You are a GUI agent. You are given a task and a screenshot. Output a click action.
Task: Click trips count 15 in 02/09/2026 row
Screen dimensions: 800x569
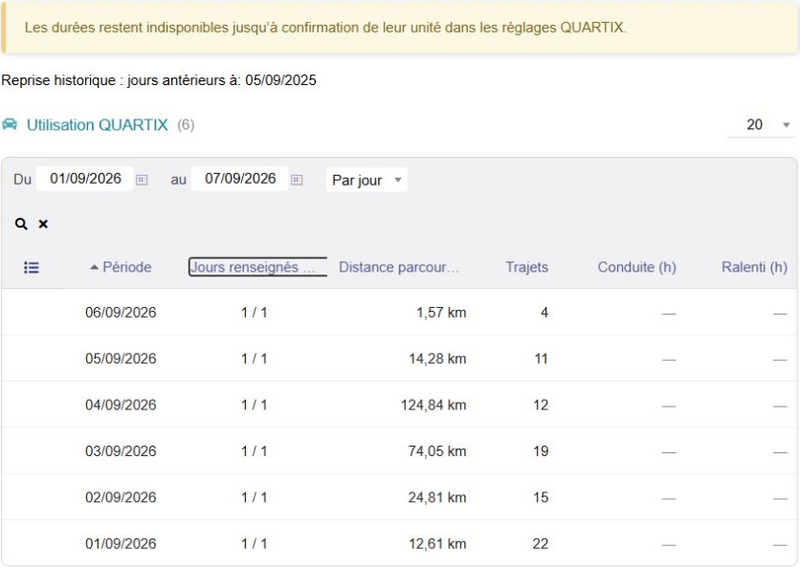point(541,498)
